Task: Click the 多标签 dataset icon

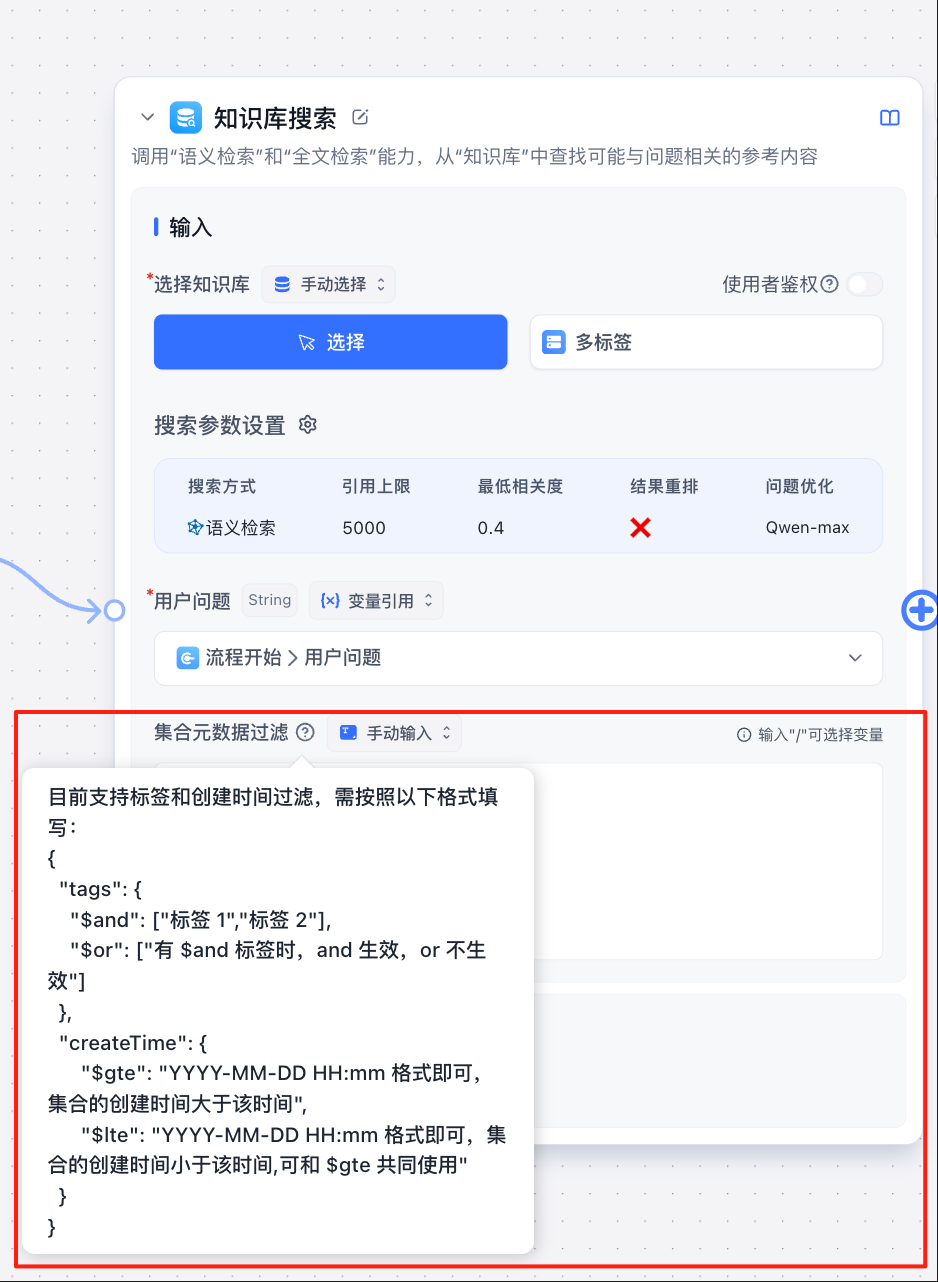Action: (554, 342)
